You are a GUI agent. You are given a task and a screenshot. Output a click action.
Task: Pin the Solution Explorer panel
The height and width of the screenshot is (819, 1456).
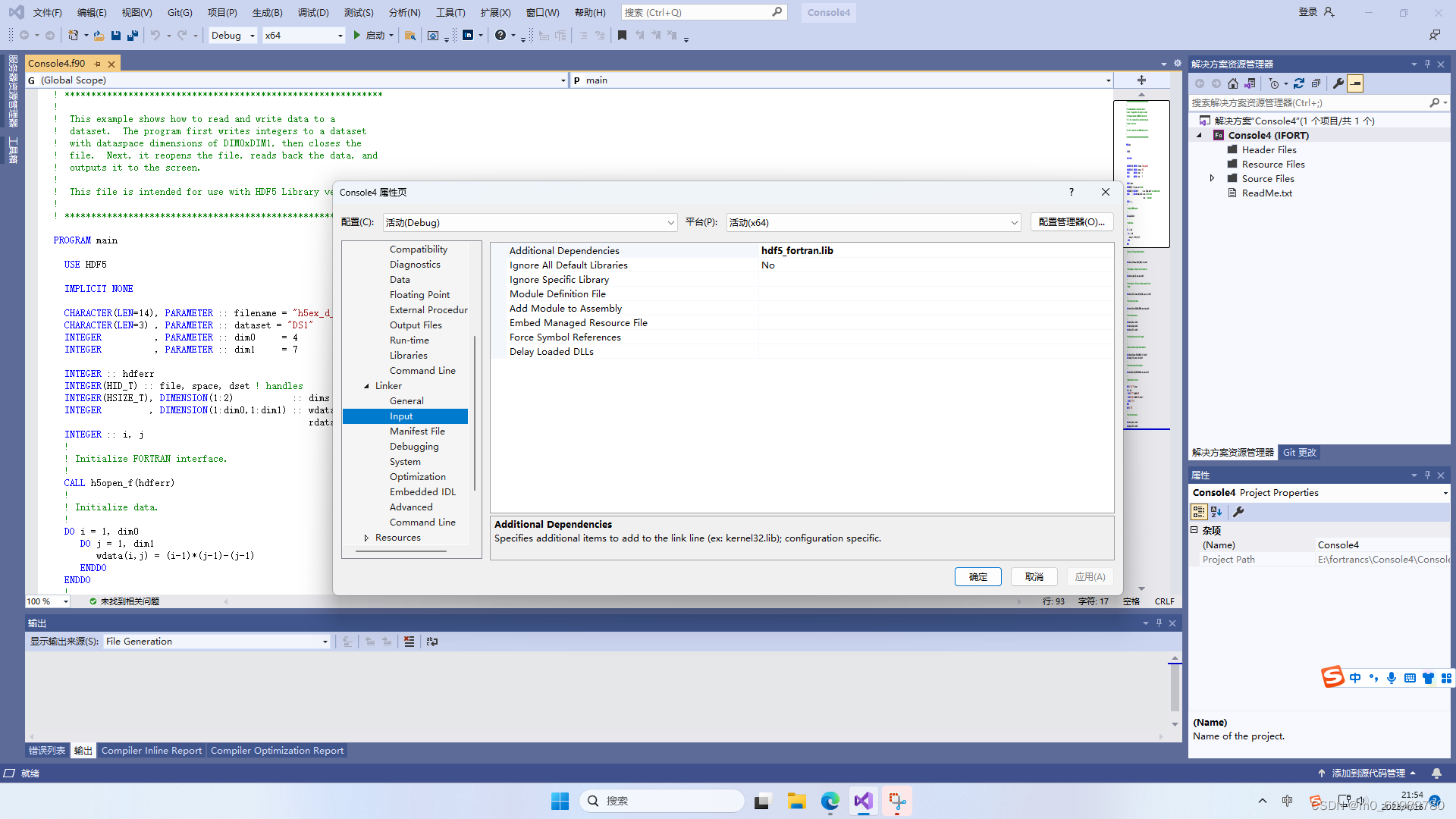1426,64
